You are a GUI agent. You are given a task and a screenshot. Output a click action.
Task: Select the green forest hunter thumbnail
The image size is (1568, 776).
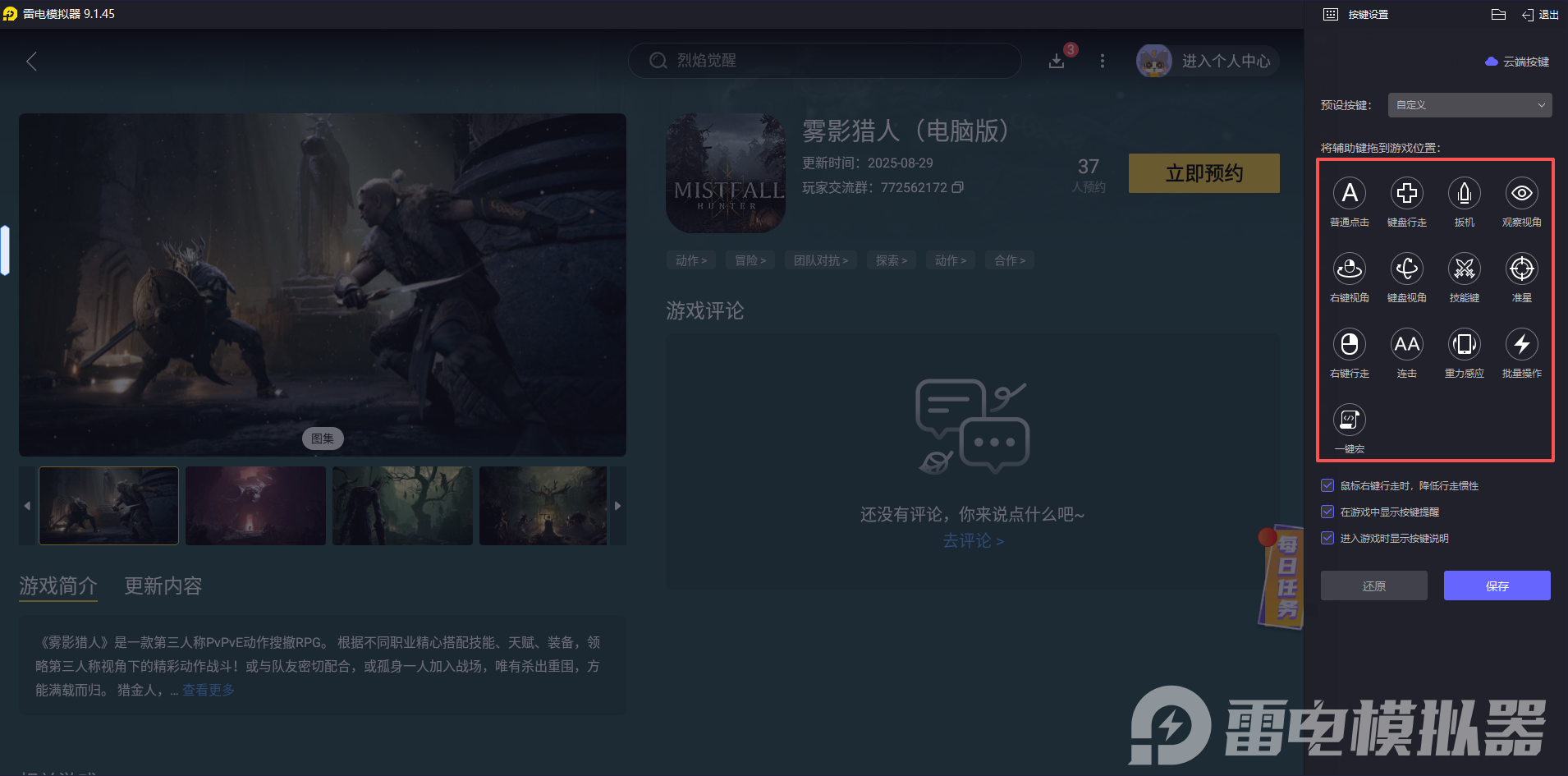click(x=402, y=506)
